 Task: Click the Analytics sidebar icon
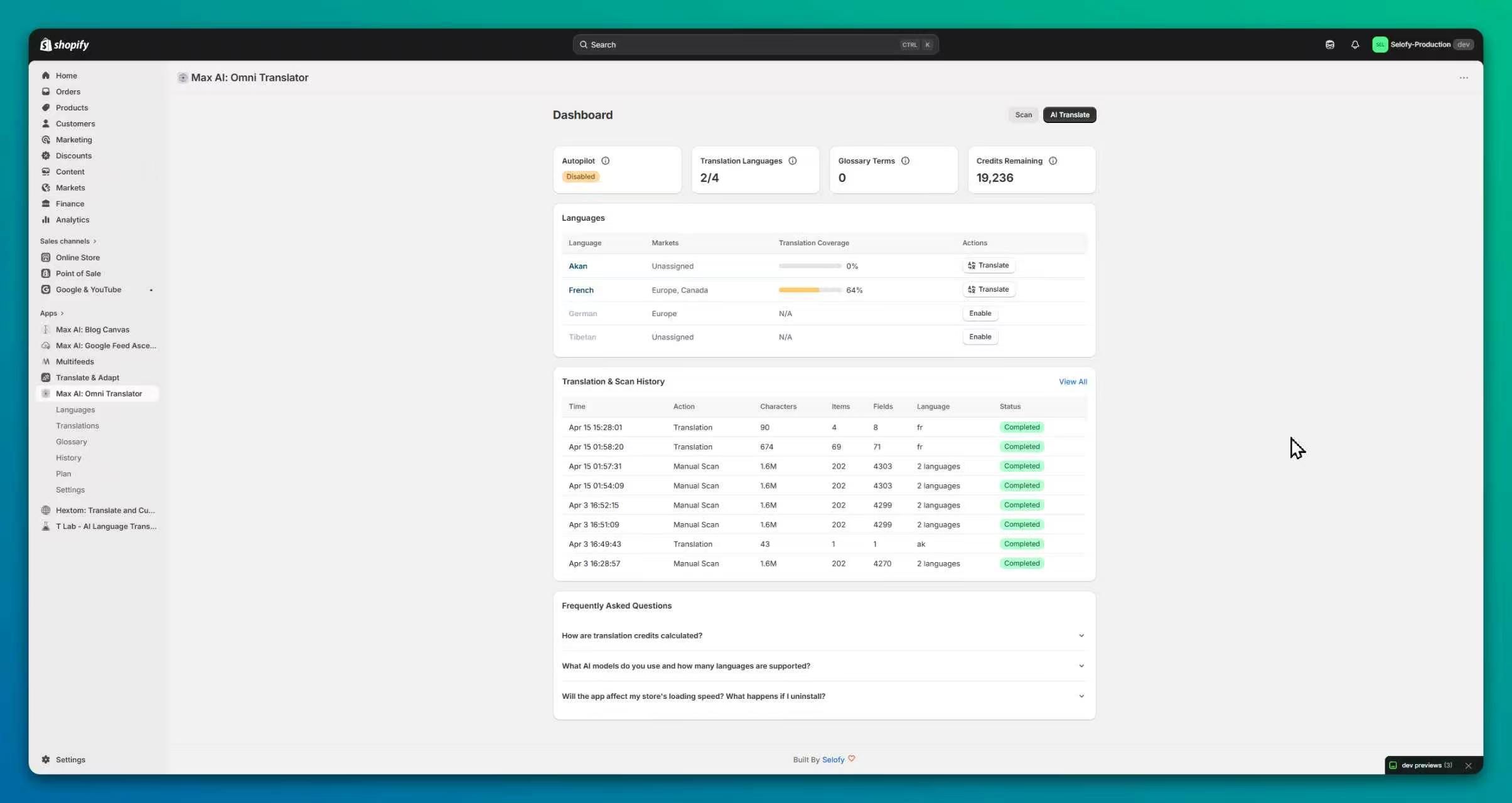click(x=46, y=220)
